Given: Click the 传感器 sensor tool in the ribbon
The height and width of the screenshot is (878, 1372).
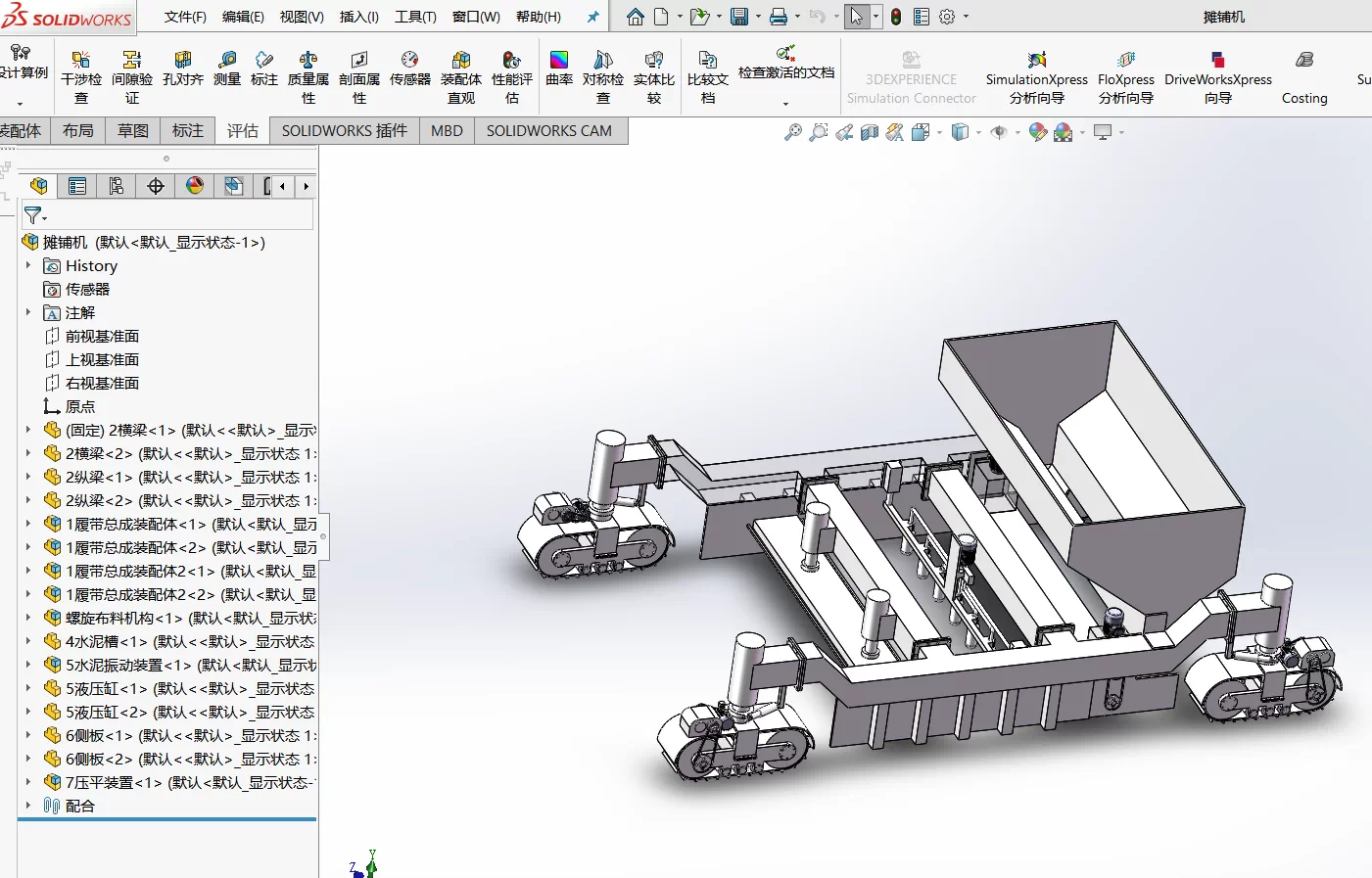Looking at the screenshot, I should point(410,69).
